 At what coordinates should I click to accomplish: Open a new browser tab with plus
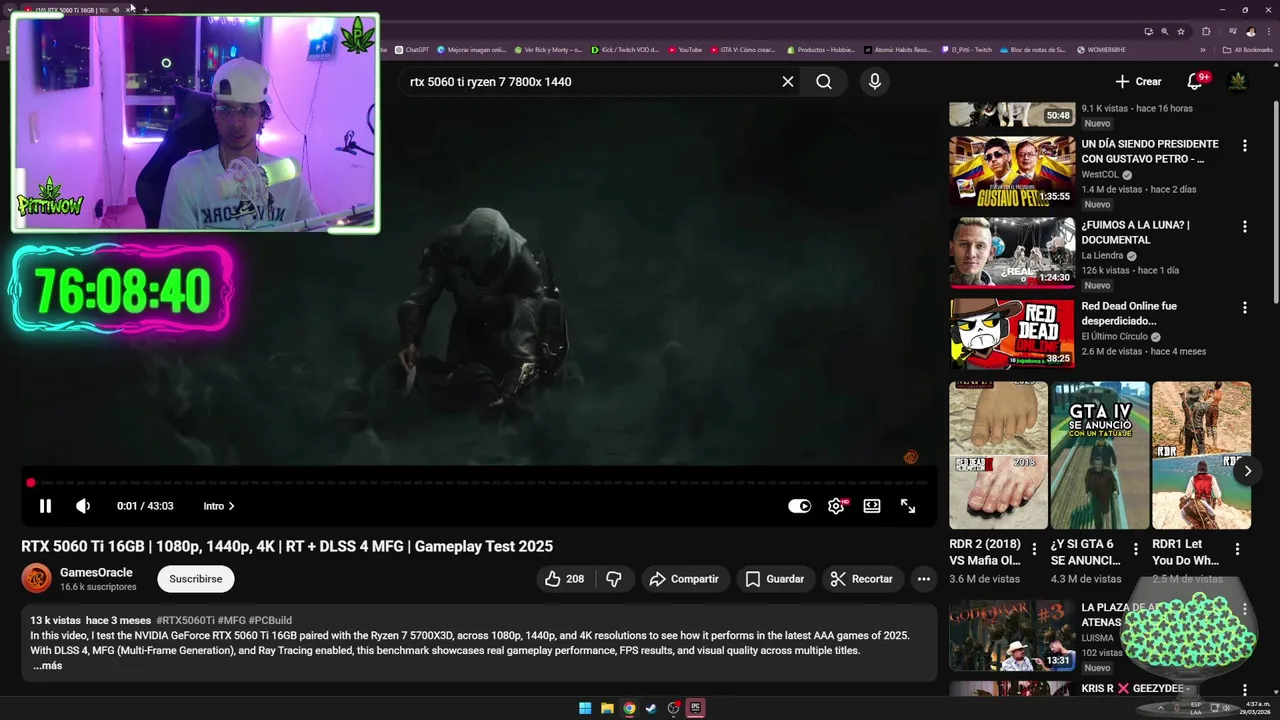click(x=146, y=10)
